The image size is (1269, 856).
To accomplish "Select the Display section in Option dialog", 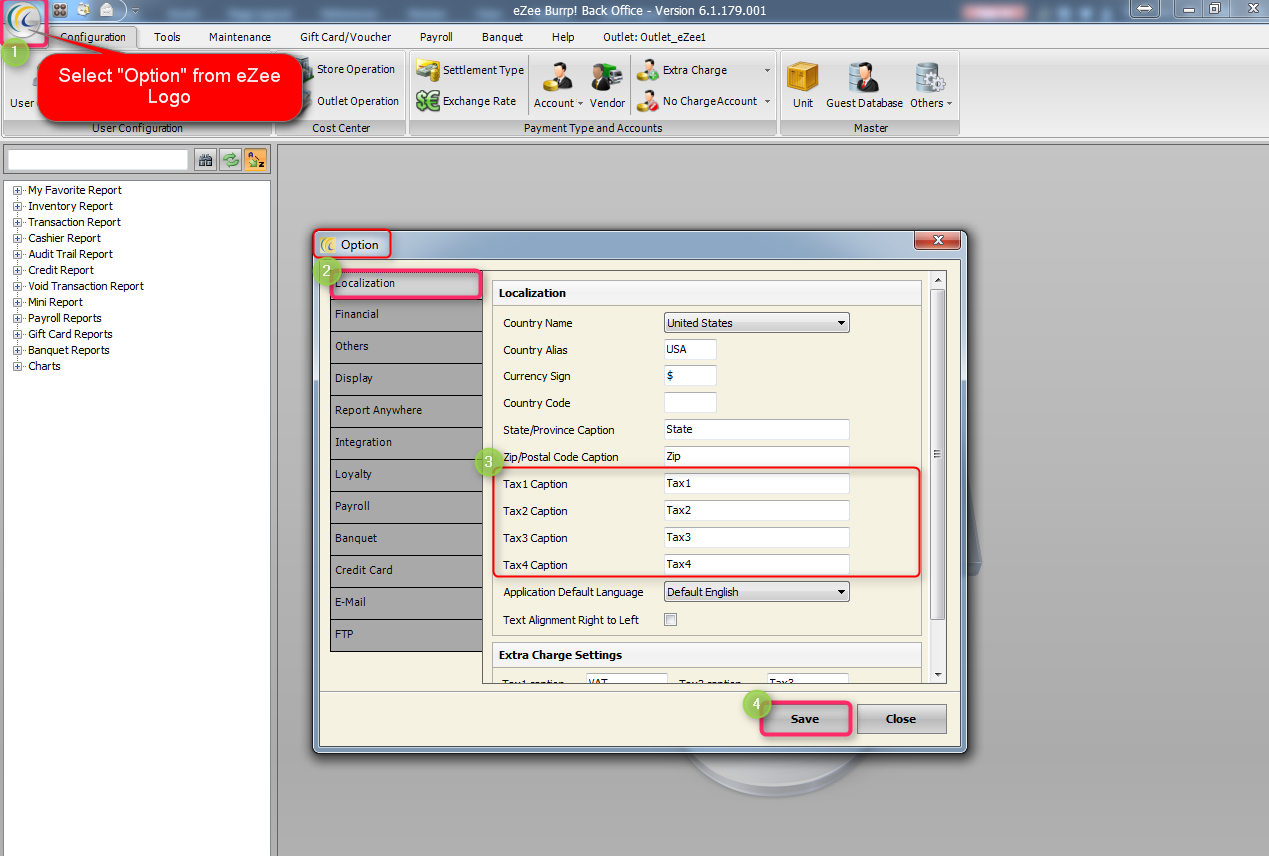I will click(406, 378).
